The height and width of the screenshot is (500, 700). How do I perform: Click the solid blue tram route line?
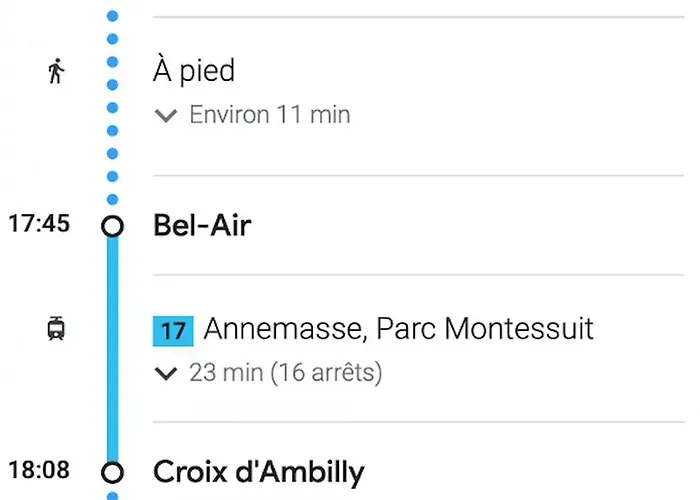point(113,350)
